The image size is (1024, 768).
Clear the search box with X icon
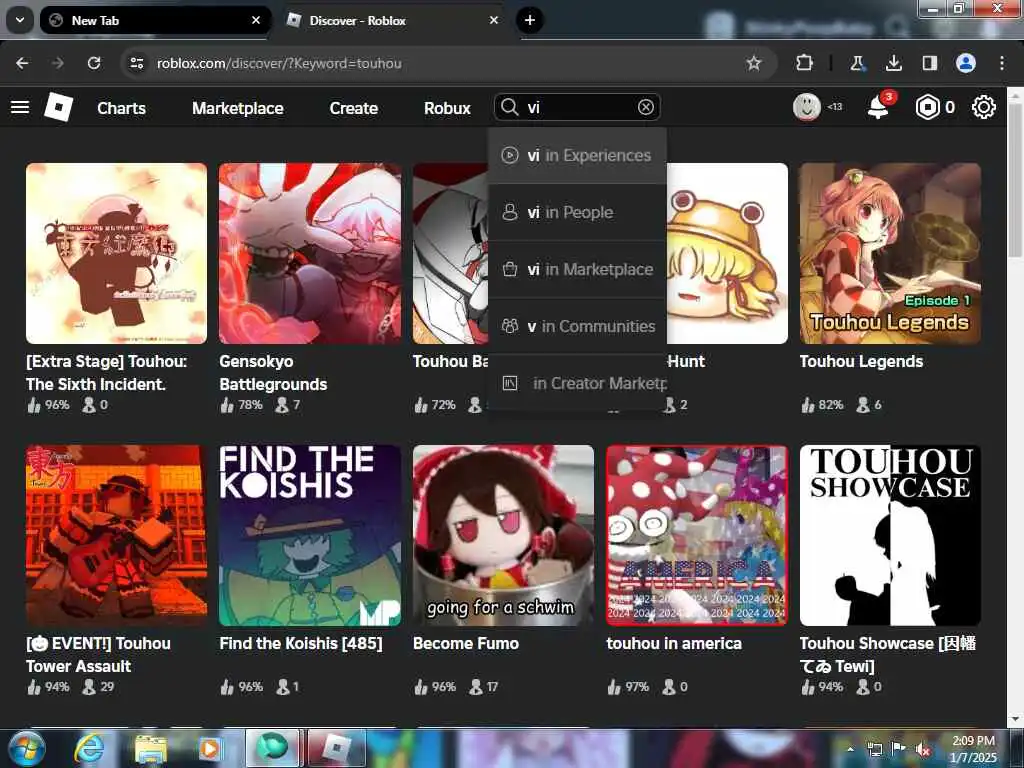click(x=645, y=107)
